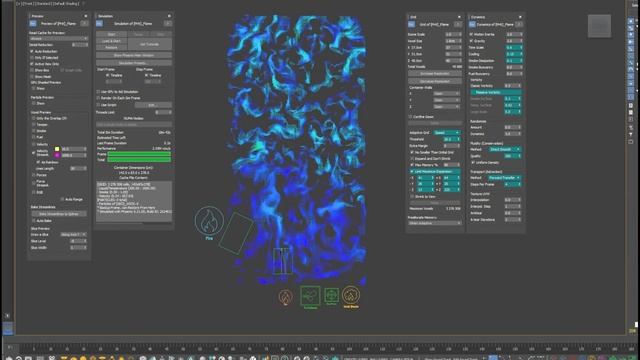Click the Start simulation button
Screen dimensions: 640x360
(111, 35)
